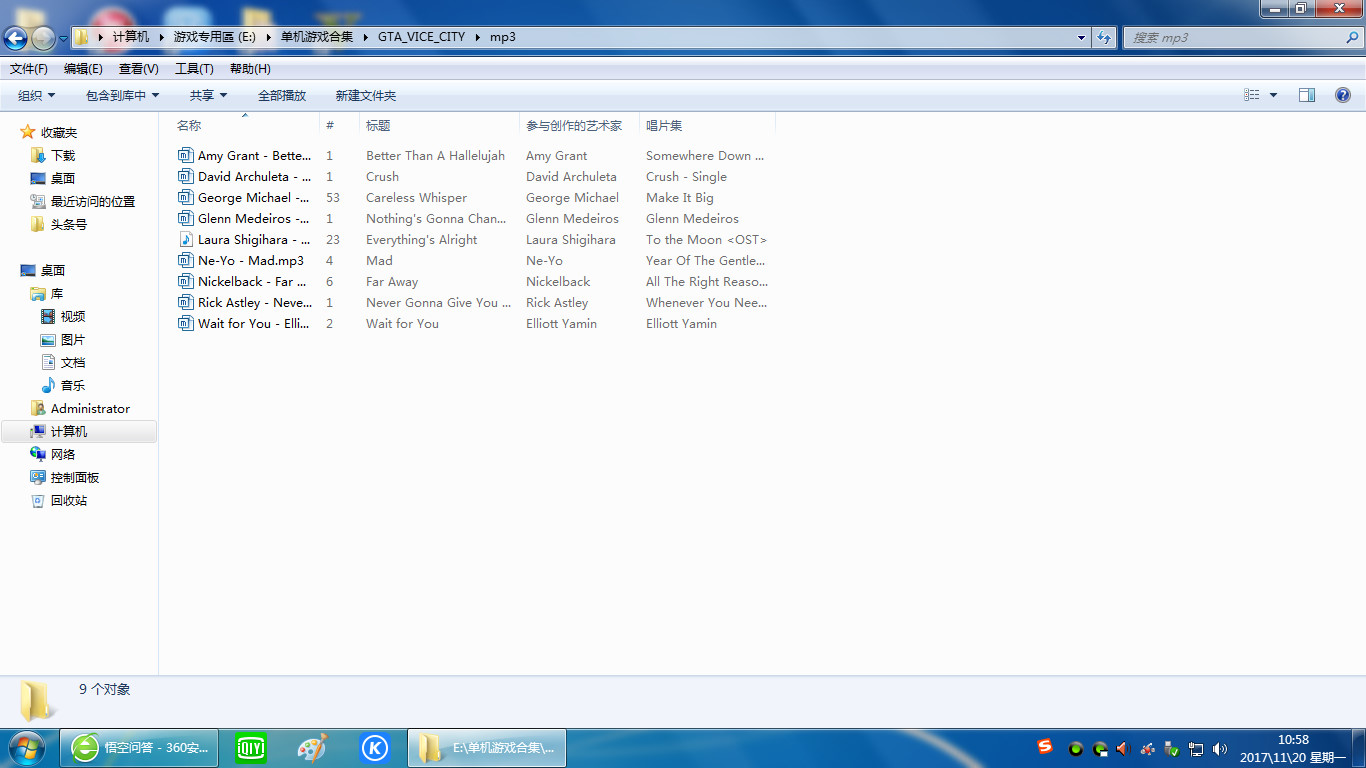
Task: Click the search magnifier icon
Action: point(1353,37)
